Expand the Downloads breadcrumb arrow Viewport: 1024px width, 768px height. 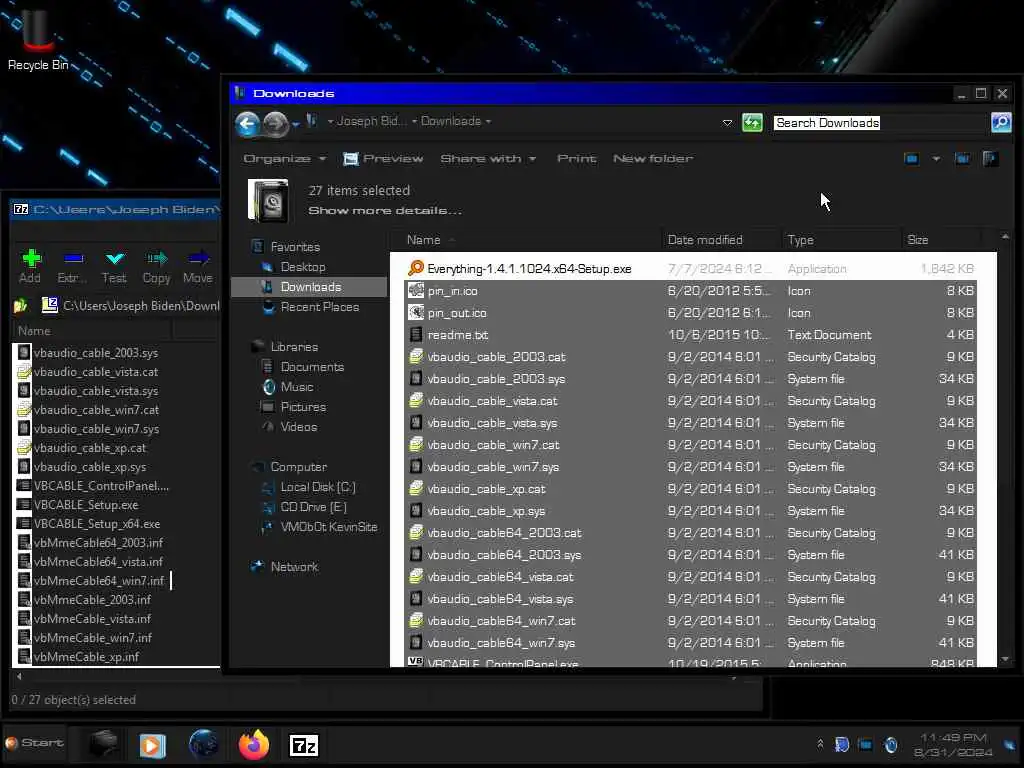point(488,121)
